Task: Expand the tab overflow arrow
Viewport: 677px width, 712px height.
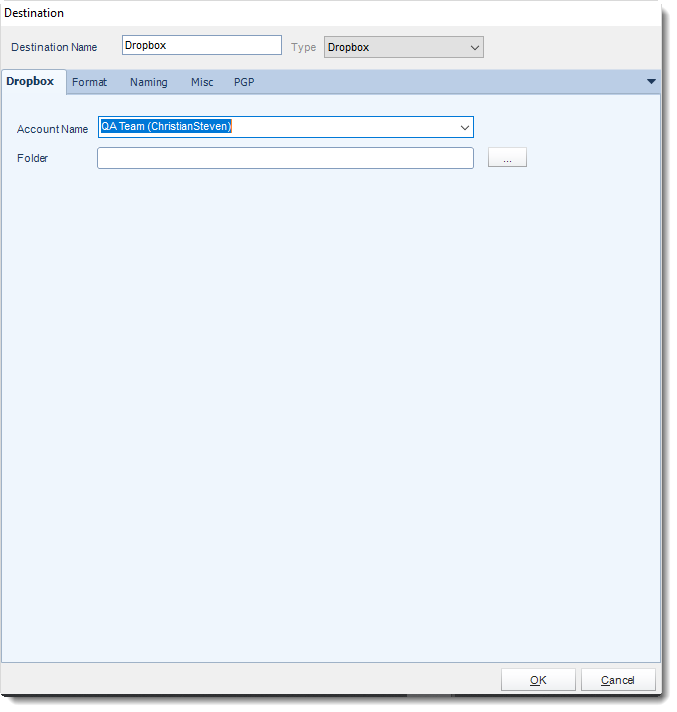Action: click(651, 82)
